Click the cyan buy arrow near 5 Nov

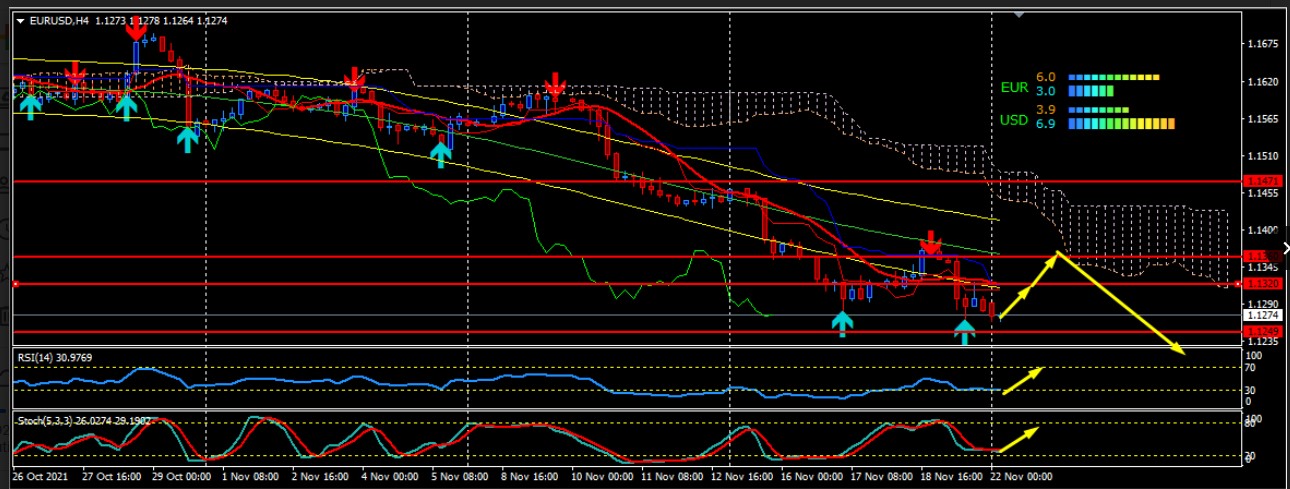pyautogui.click(x=440, y=153)
